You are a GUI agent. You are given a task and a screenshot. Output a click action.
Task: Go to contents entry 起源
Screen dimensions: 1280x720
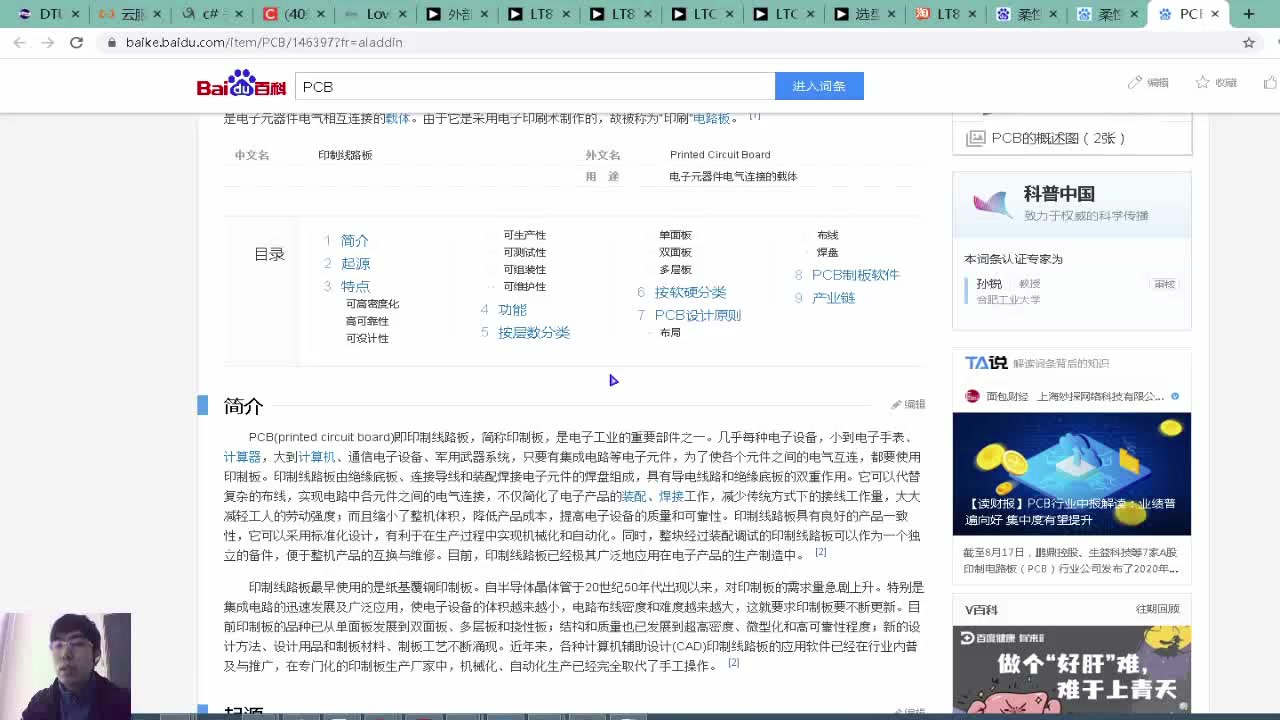(355, 263)
